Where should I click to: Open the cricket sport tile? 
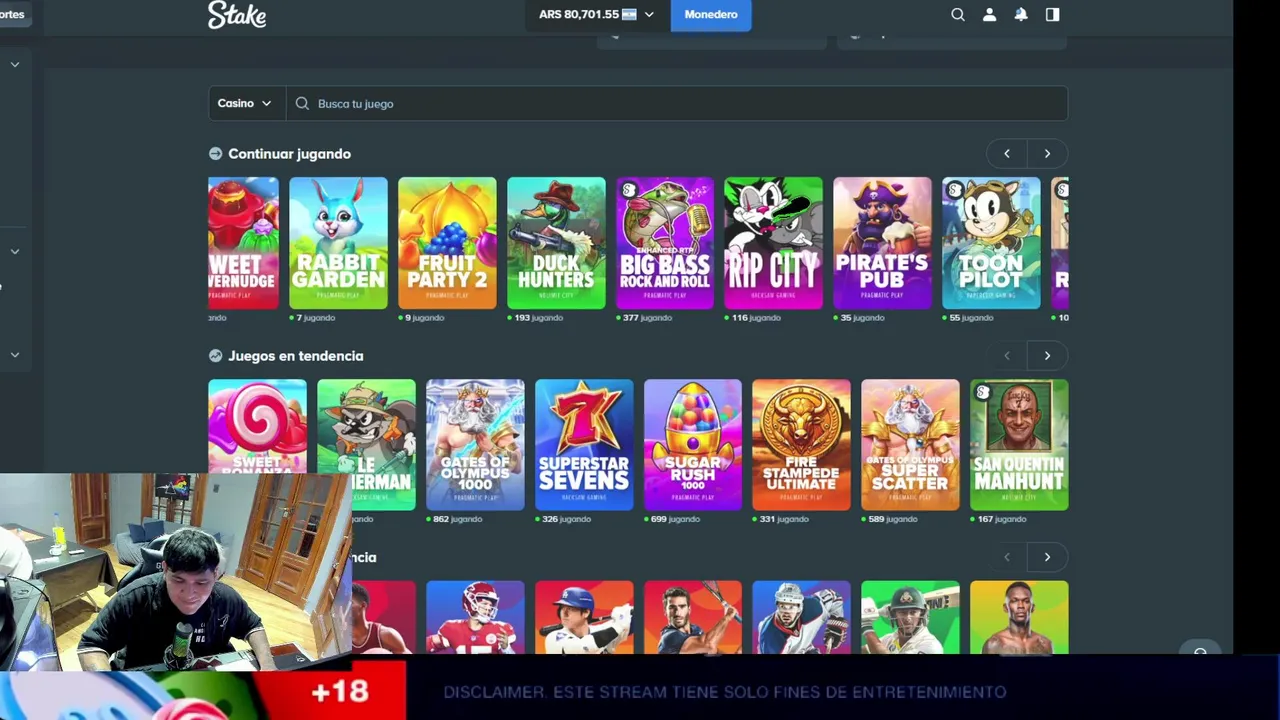910,617
